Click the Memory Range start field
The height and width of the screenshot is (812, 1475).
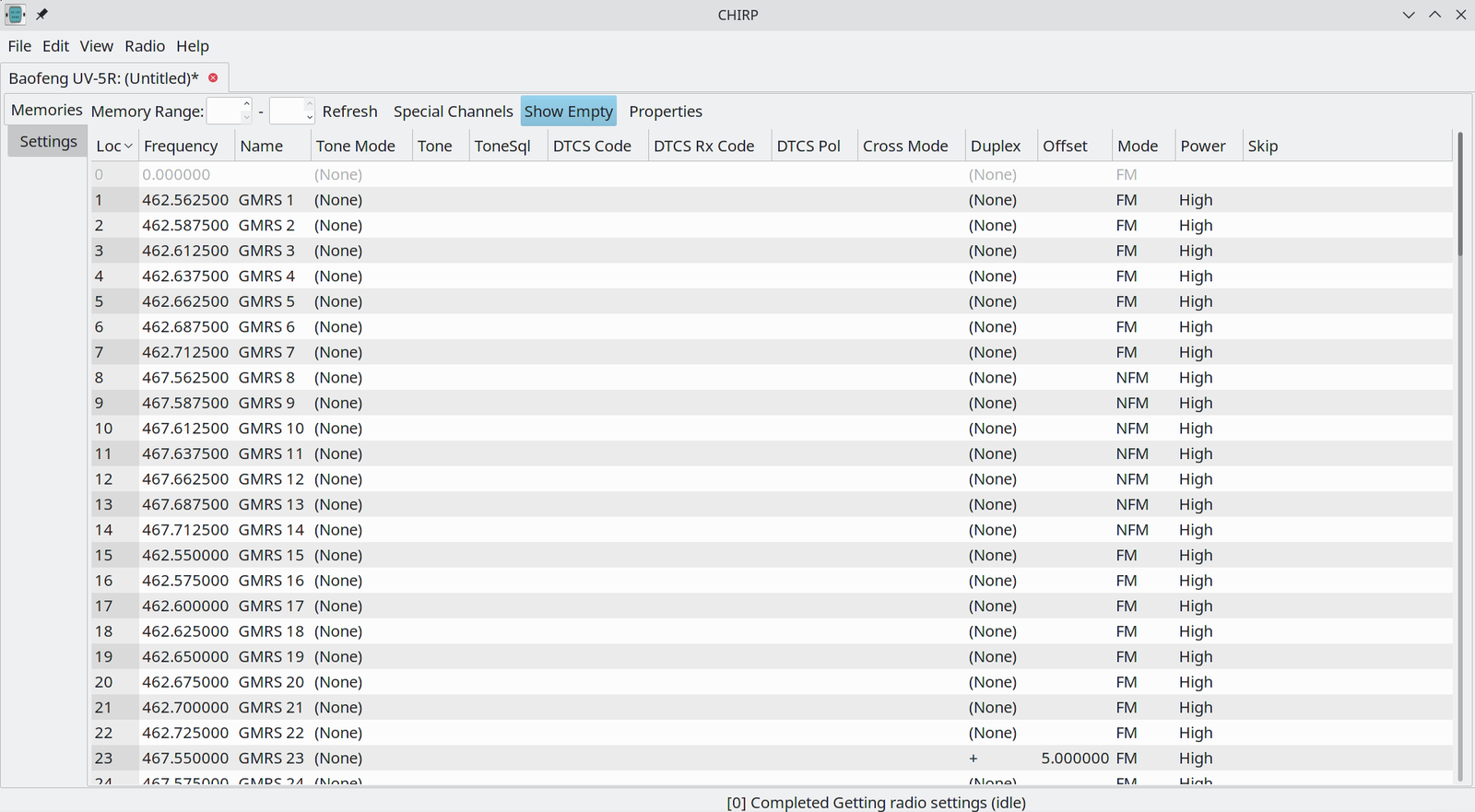coord(224,112)
